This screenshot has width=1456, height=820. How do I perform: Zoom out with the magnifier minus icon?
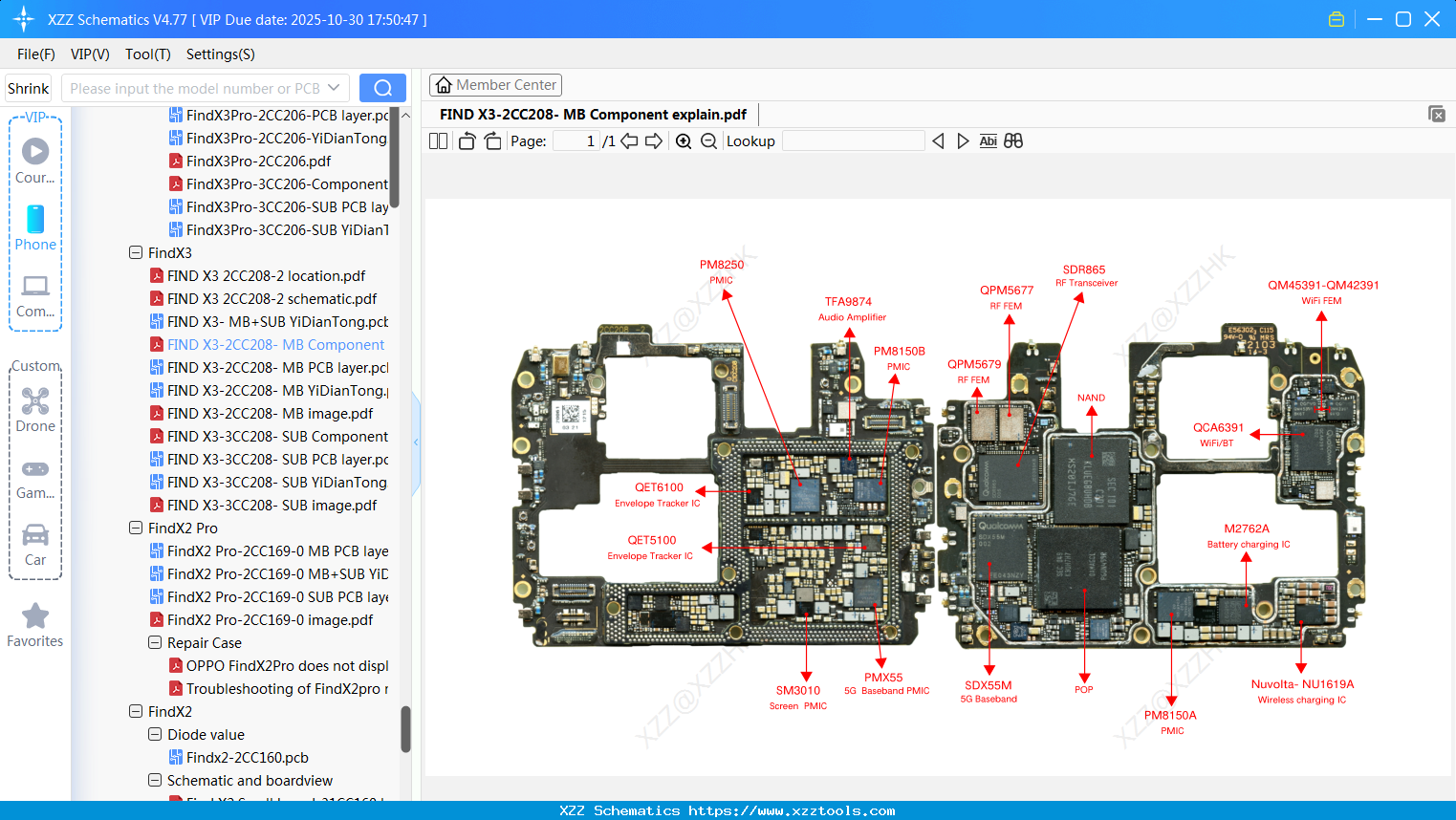coord(708,140)
